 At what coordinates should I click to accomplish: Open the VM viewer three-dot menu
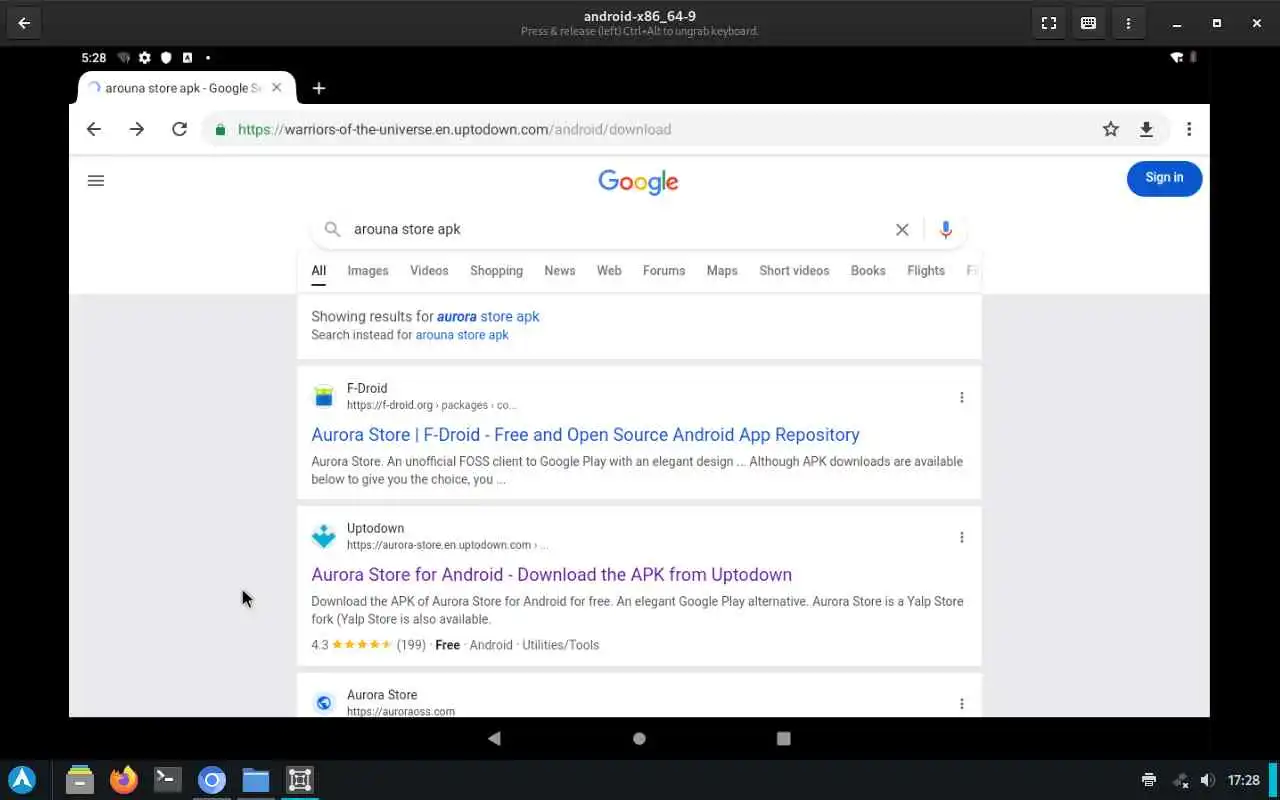click(x=1129, y=23)
